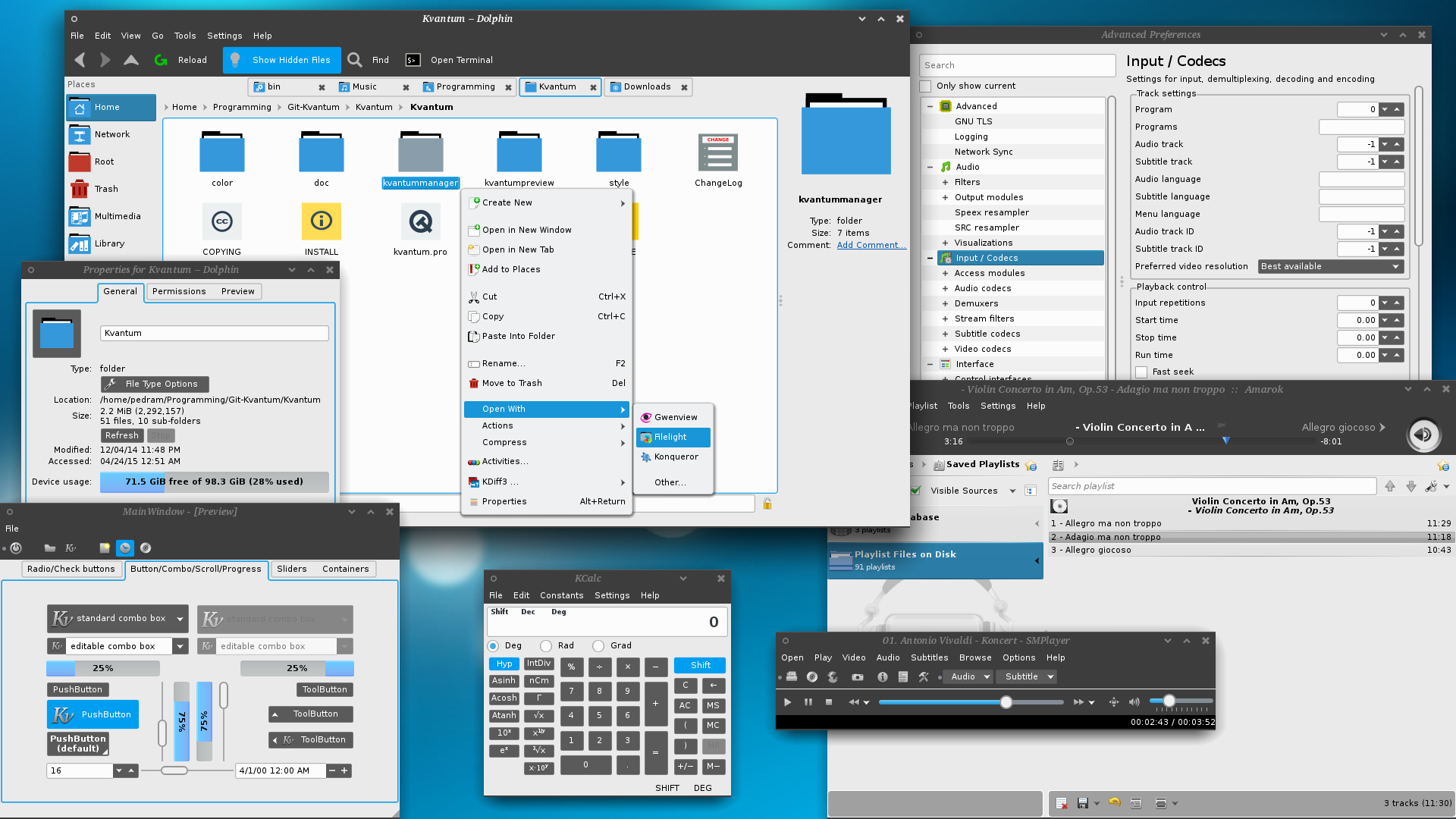Expand the Demuxers tree node
The image size is (1456, 819).
click(x=945, y=303)
